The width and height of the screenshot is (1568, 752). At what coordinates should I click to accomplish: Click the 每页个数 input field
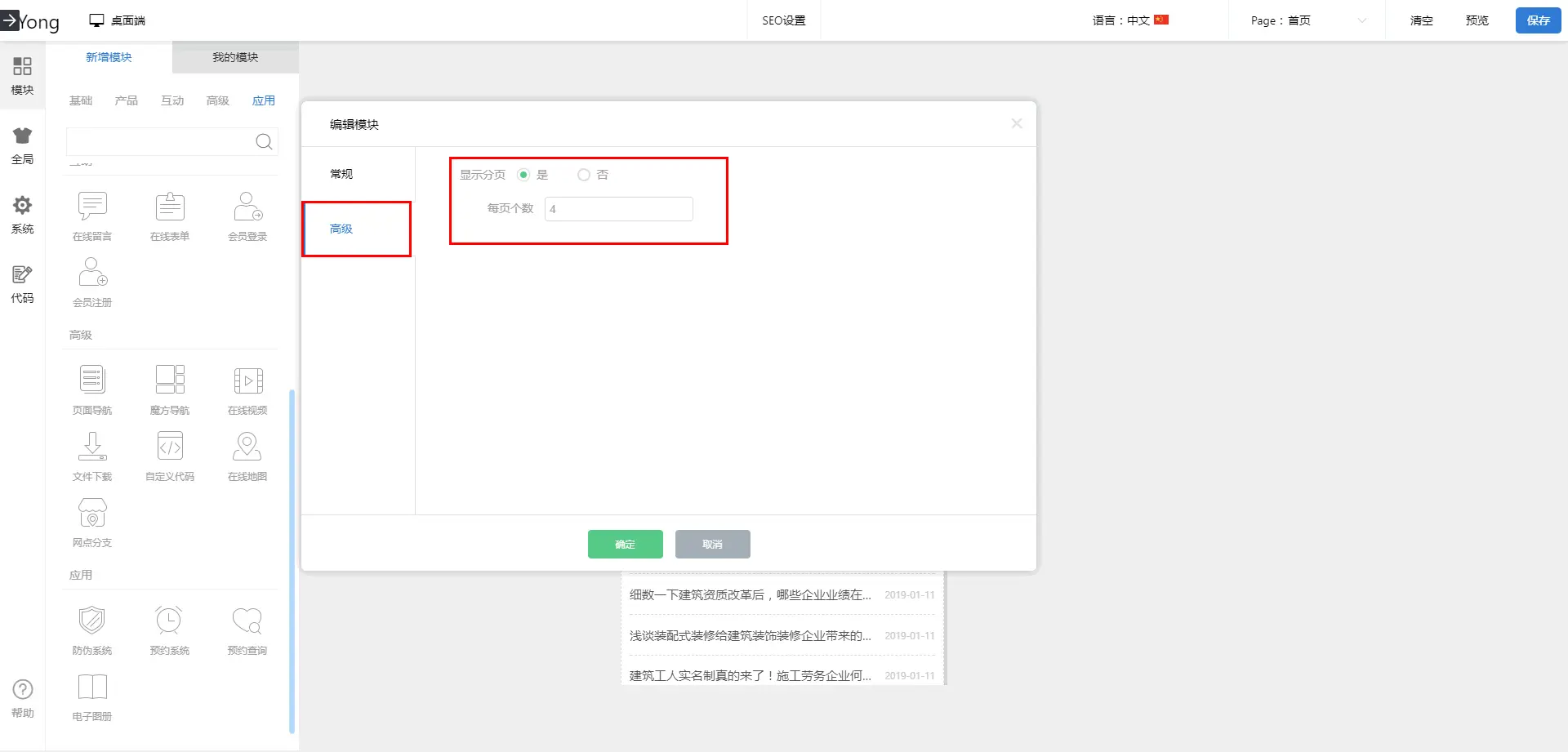click(x=618, y=209)
